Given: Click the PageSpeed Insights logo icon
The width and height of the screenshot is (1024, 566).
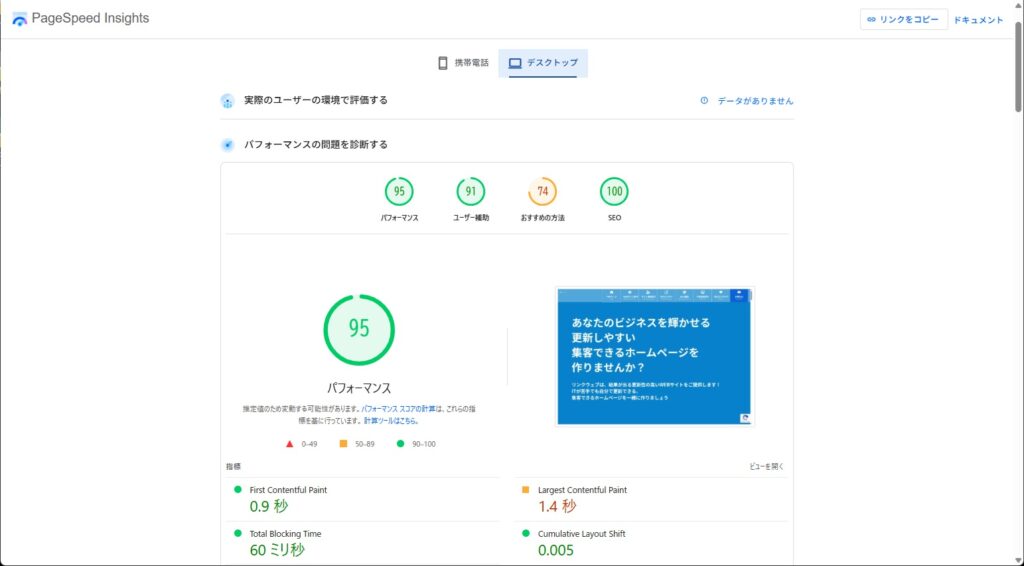Looking at the screenshot, I should (20, 19).
